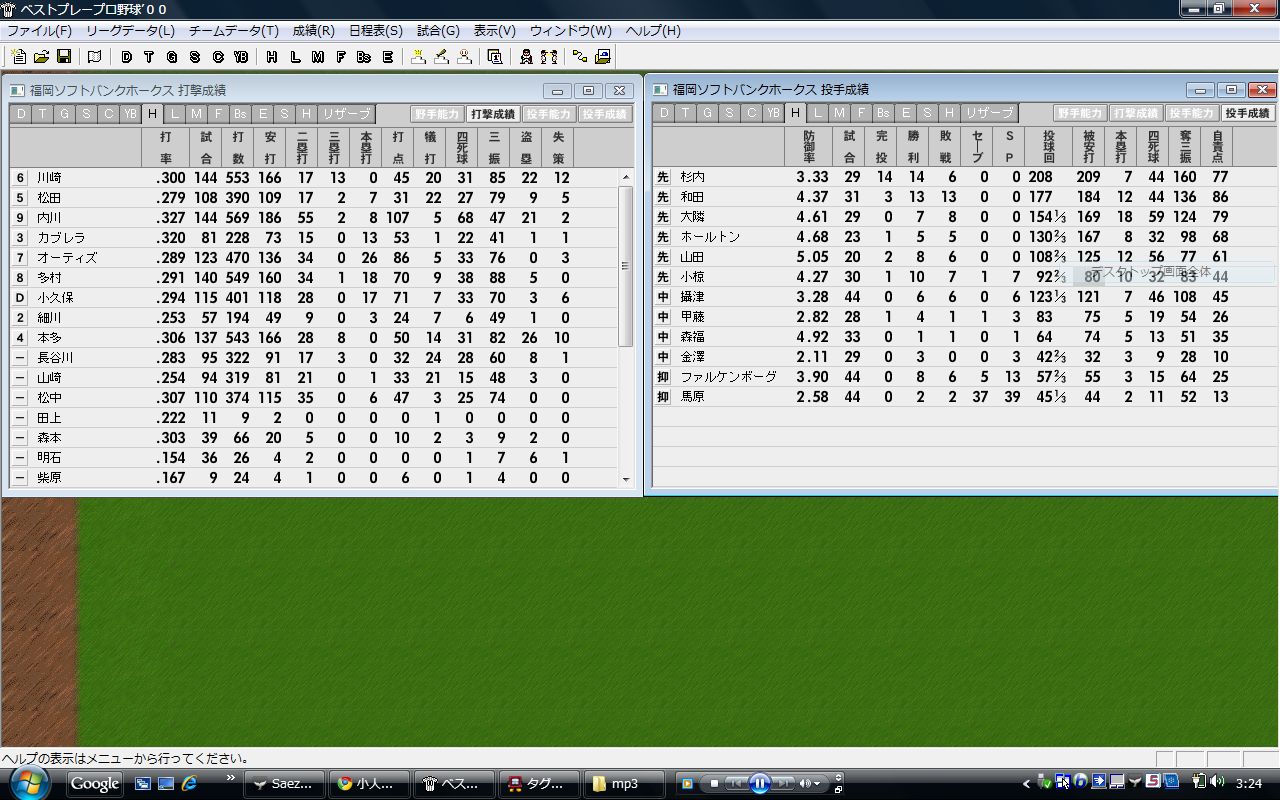Click the podium icon with red face
The width and height of the screenshot is (1280, 800).
click(464, 57)
